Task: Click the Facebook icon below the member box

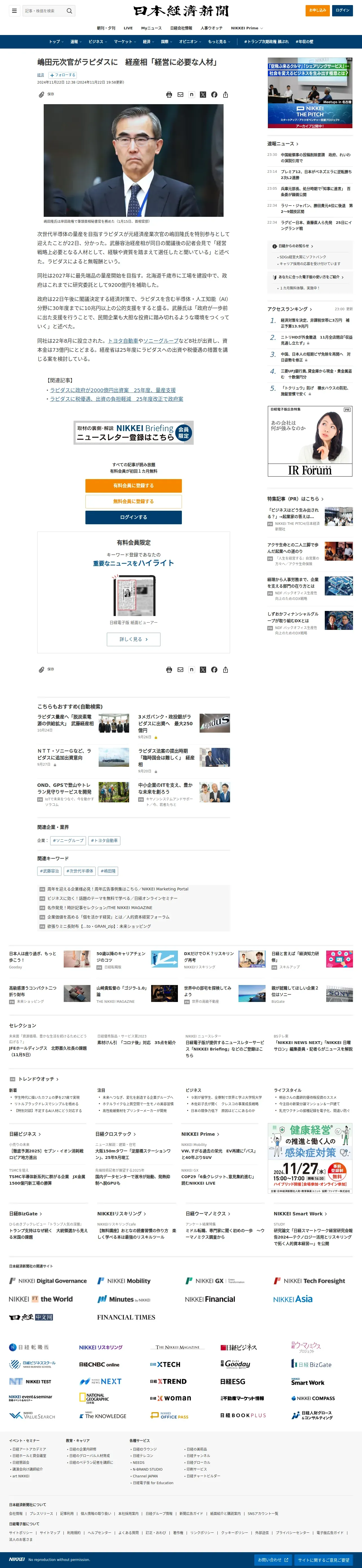Action: click(x=214, y=670)
